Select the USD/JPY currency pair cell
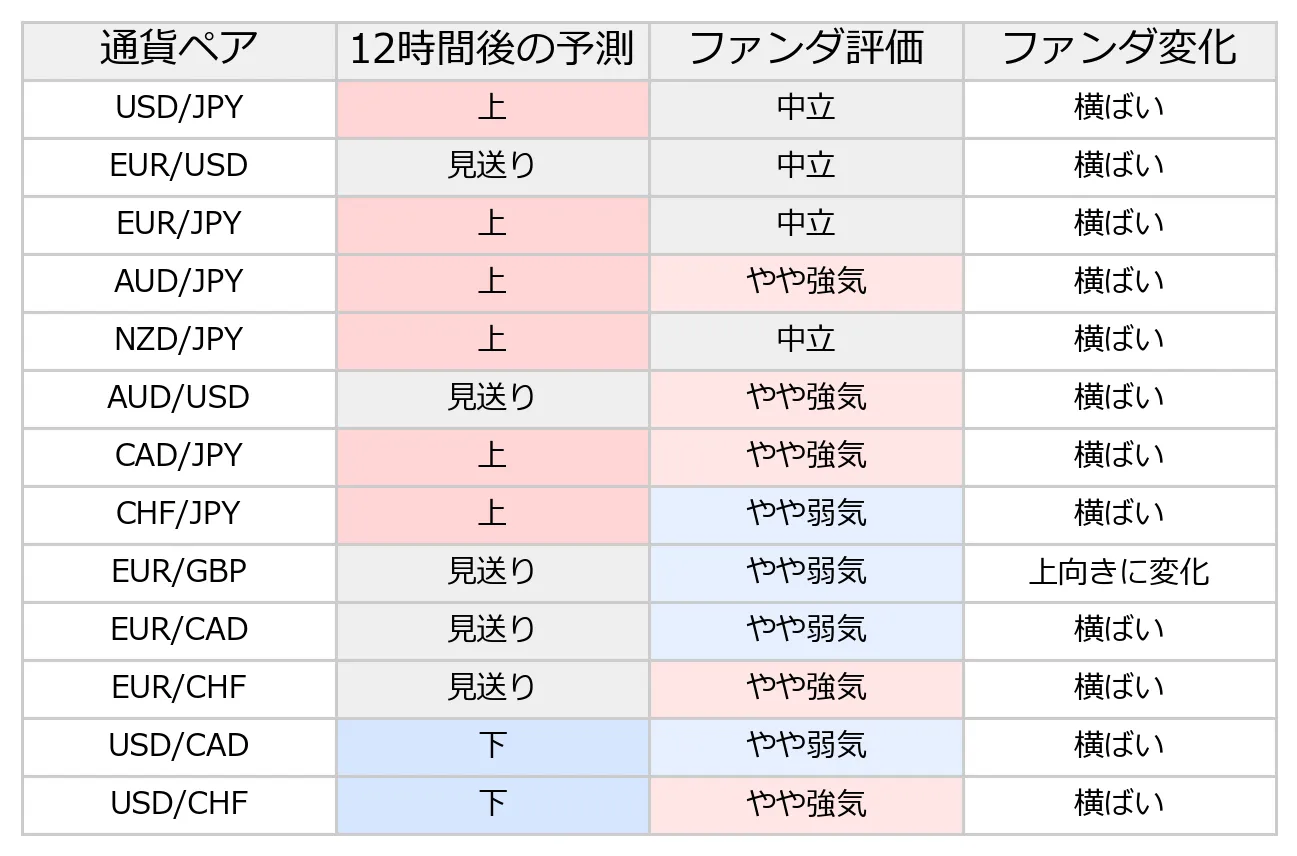 click(x=179, y=108)
